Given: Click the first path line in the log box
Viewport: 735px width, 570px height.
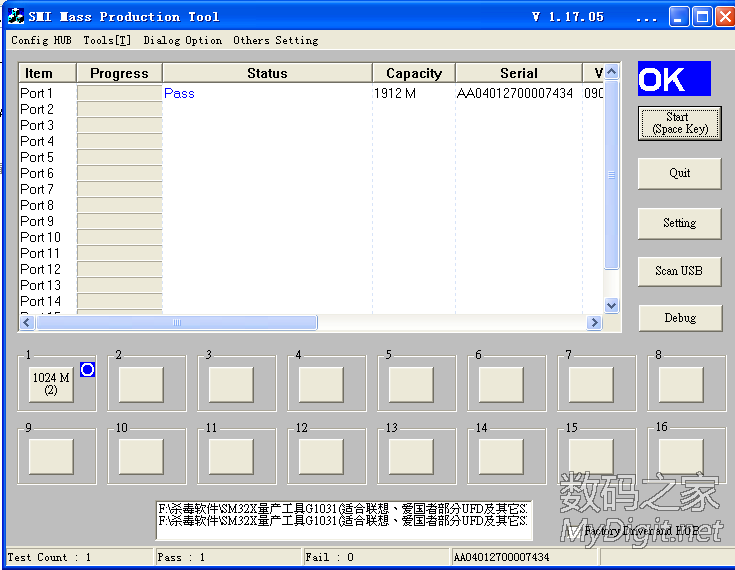Looking at the screenshot, I should [343, 509].
